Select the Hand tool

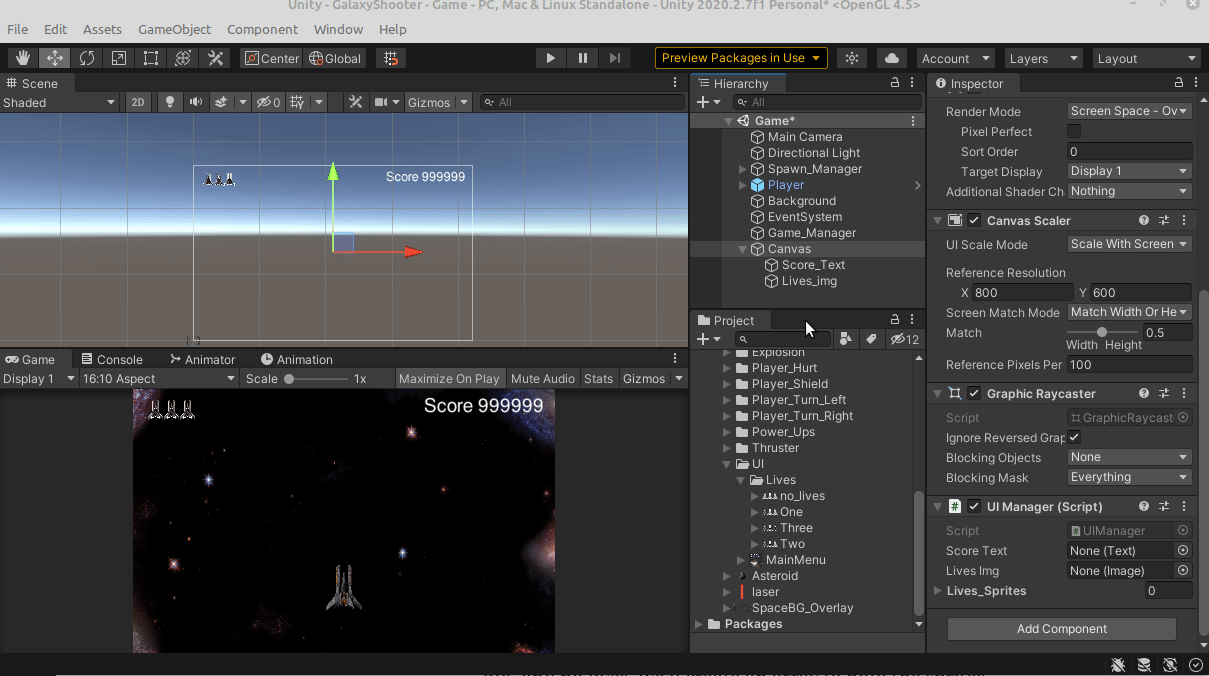point(23,58)
